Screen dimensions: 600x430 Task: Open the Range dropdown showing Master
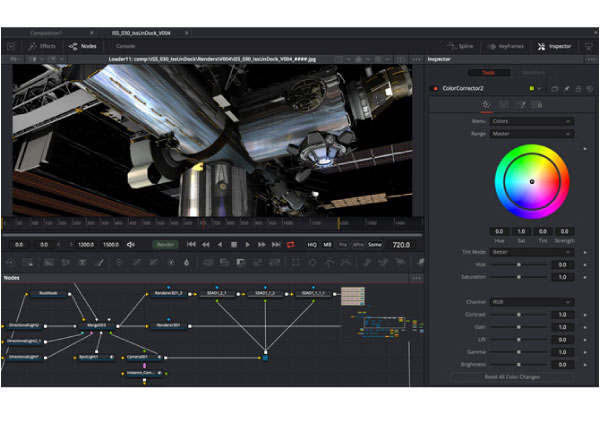(x=532, y=134)
